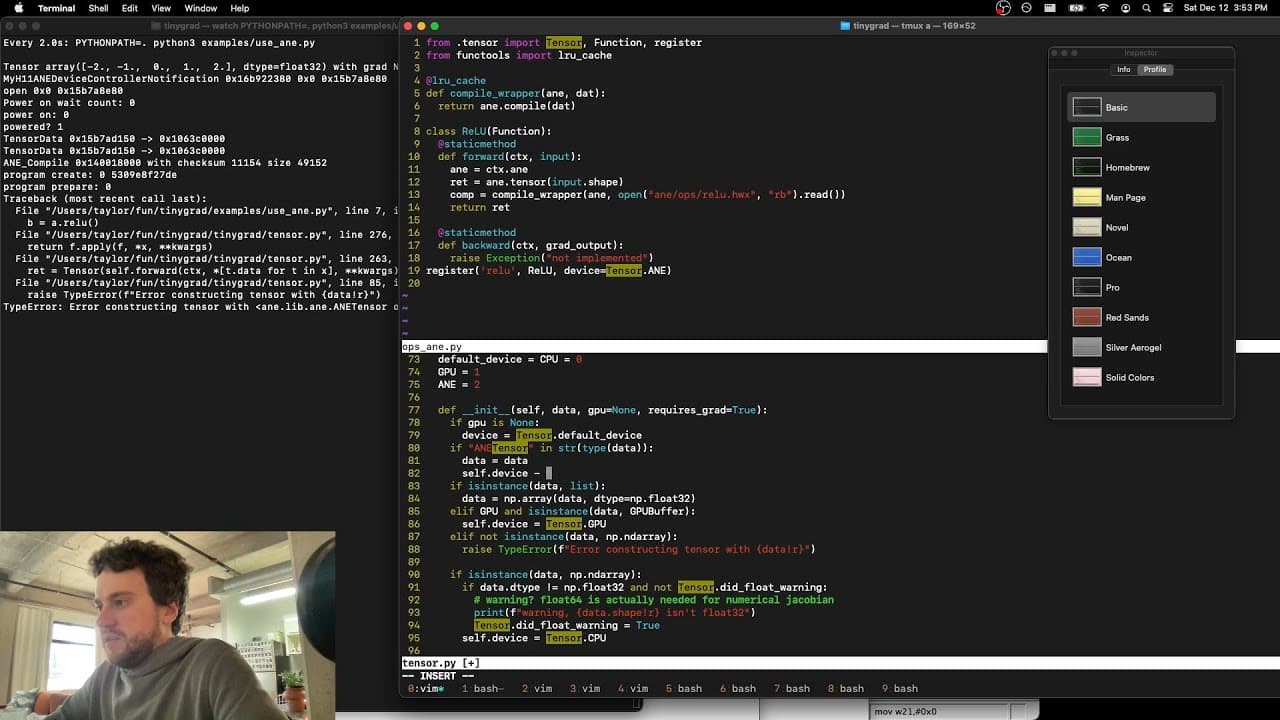This screenshot has width=1280, height=720.
Task: Click the clock-like red badge menu bar icon
Action: coord(1003,8)
